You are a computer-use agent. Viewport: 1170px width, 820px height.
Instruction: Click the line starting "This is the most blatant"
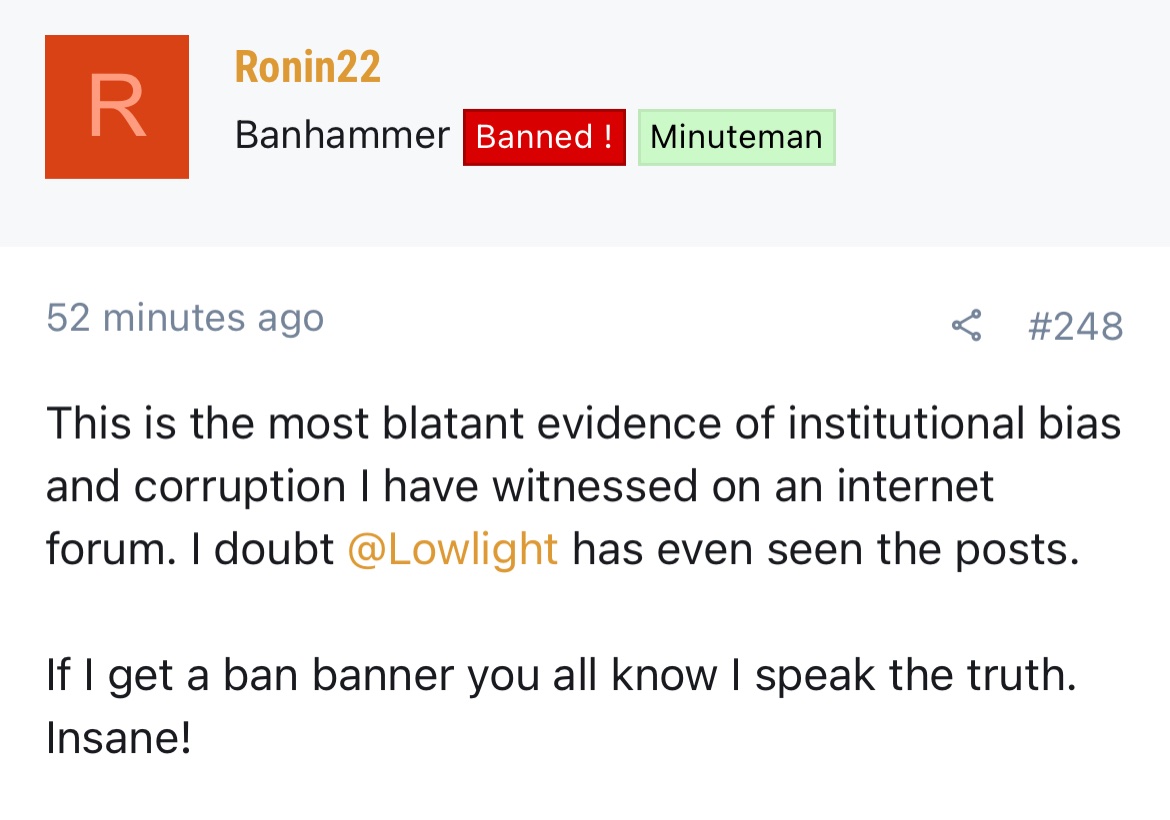(584, 423)
